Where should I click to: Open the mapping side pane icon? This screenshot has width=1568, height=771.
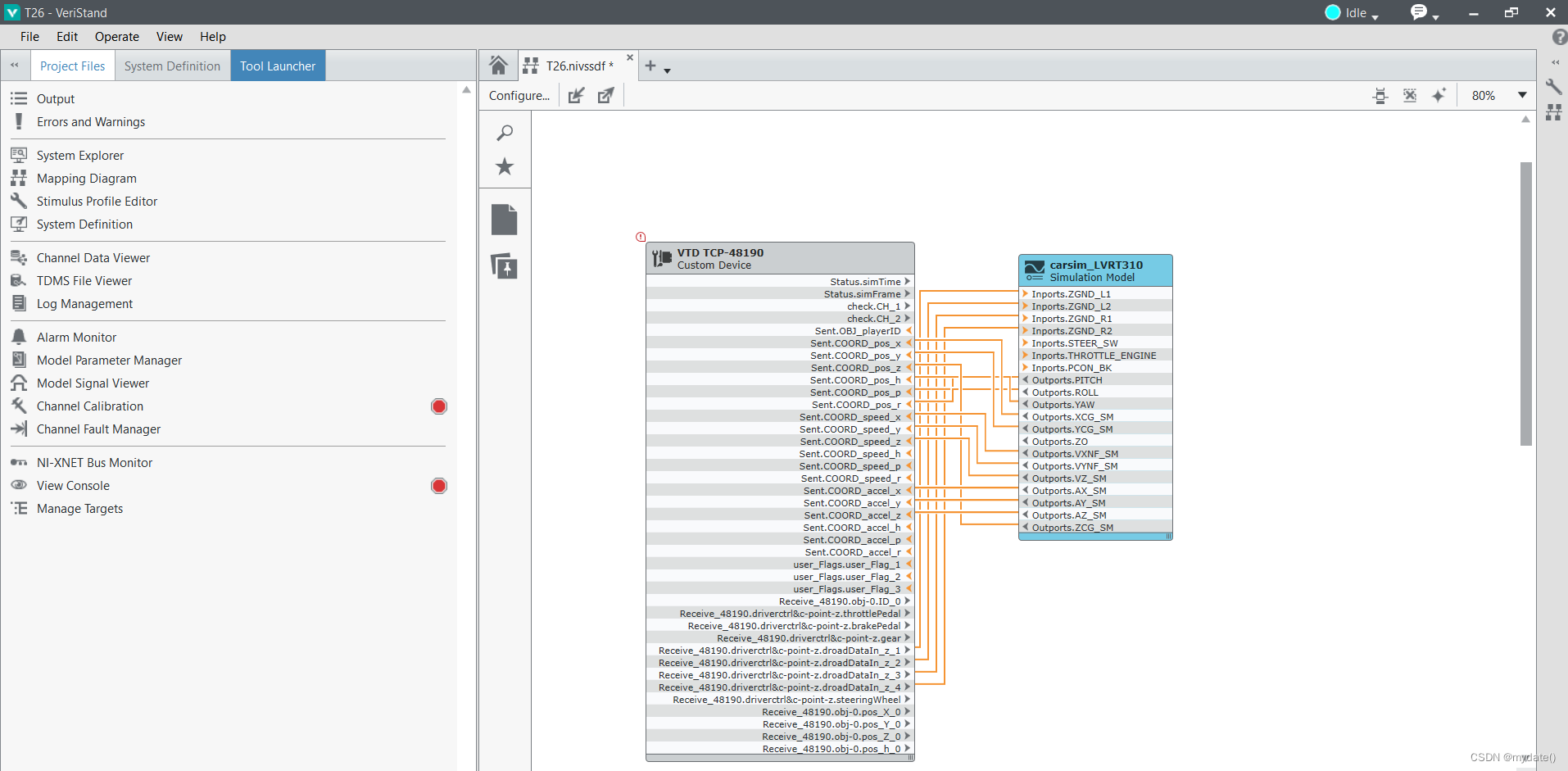click(1553, 113)
